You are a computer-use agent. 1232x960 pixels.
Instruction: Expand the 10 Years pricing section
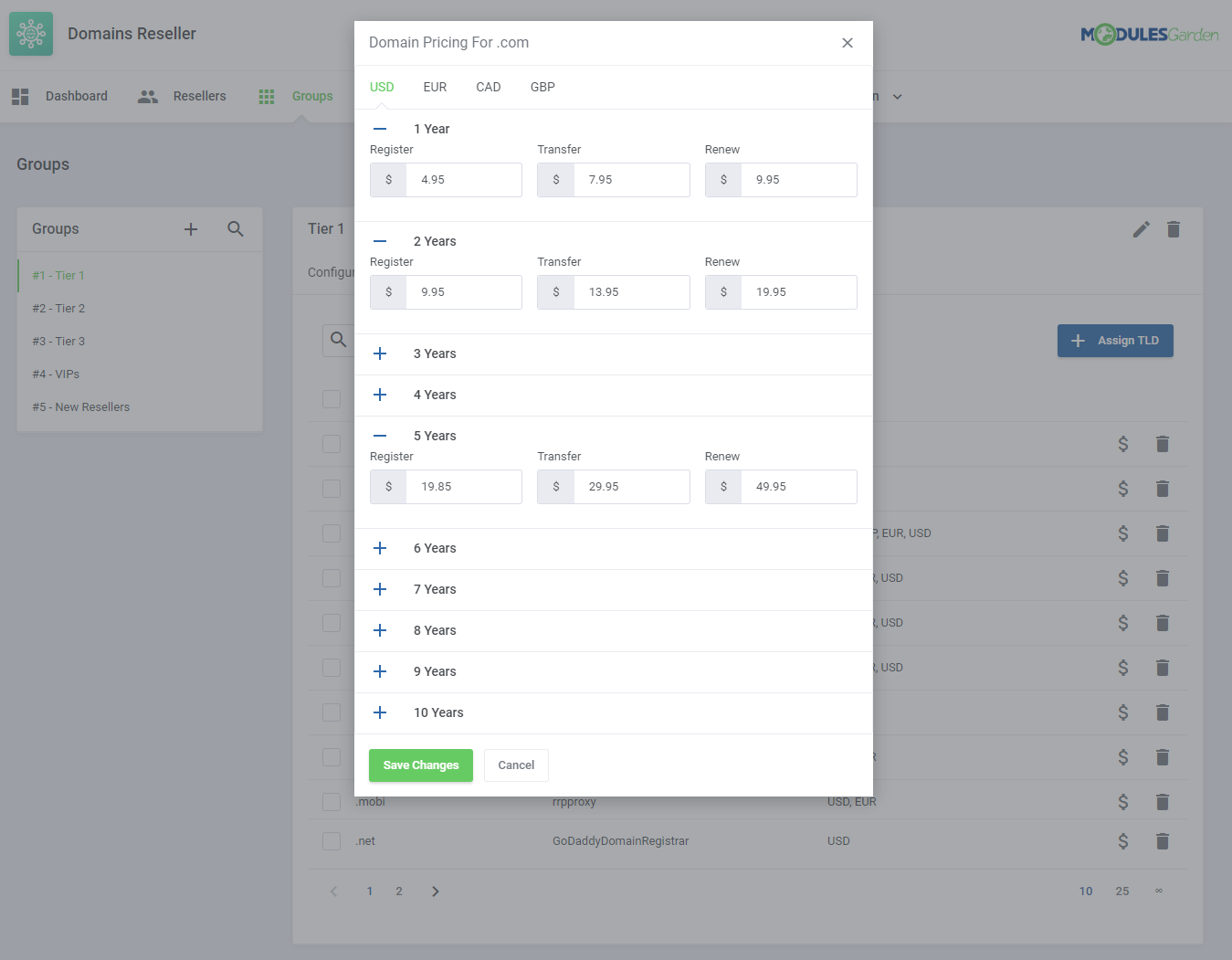pos(380,712)
